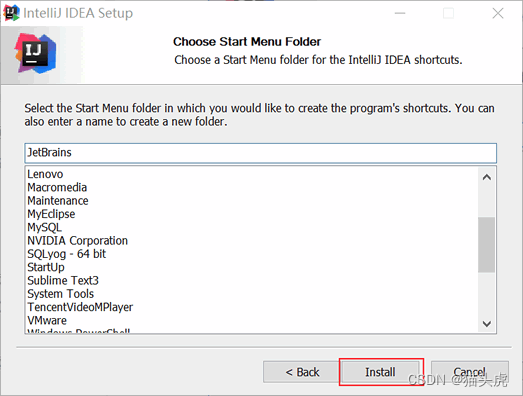Select Sublime Text3 in list
The image size is (523, 396).
(63, 281)
